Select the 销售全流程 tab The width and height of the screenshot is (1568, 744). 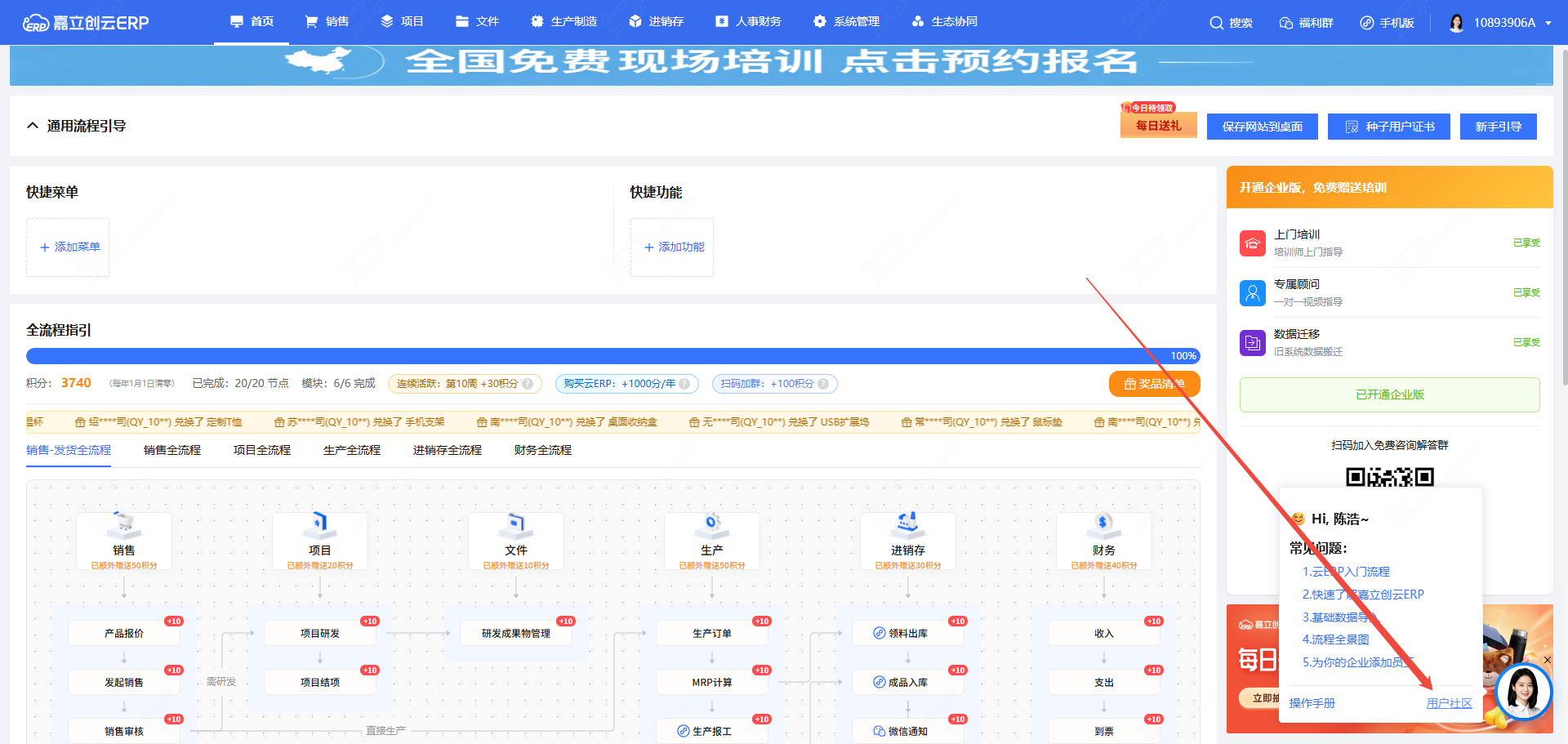(172, 450)
